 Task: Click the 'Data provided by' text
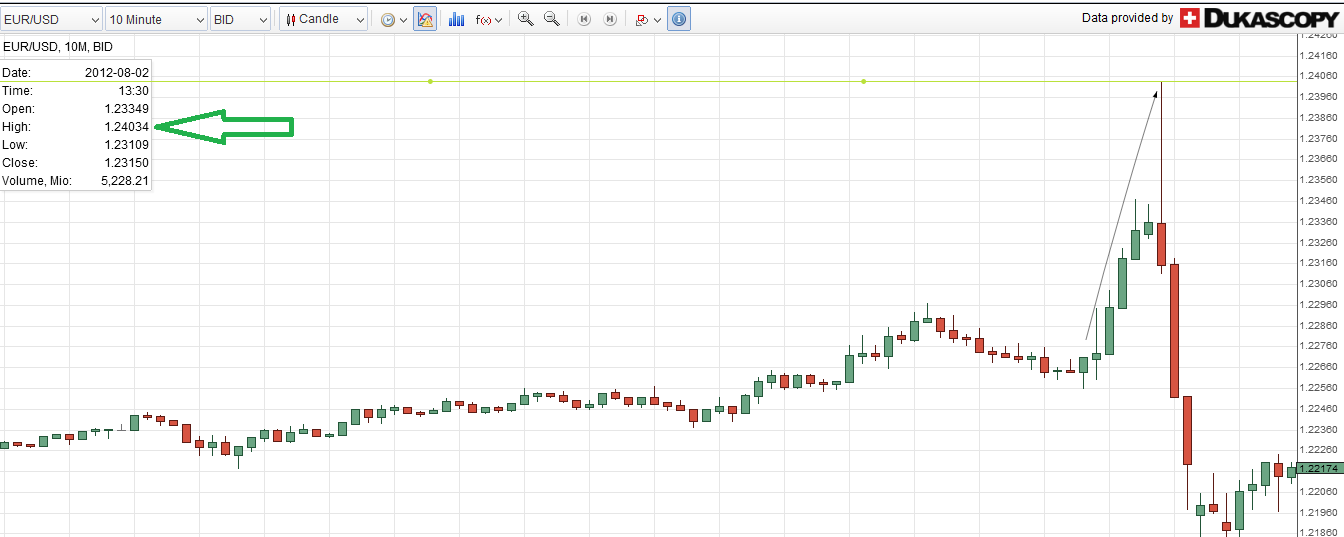click(1128, 18)
